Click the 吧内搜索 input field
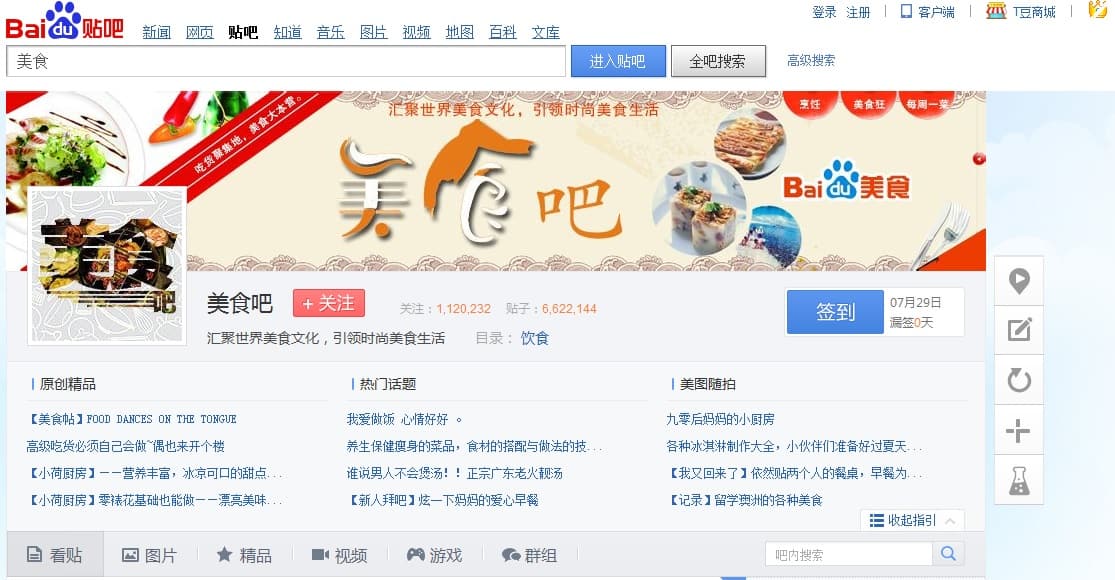Viewport: 1115px width, 580px height. (849, 554)
